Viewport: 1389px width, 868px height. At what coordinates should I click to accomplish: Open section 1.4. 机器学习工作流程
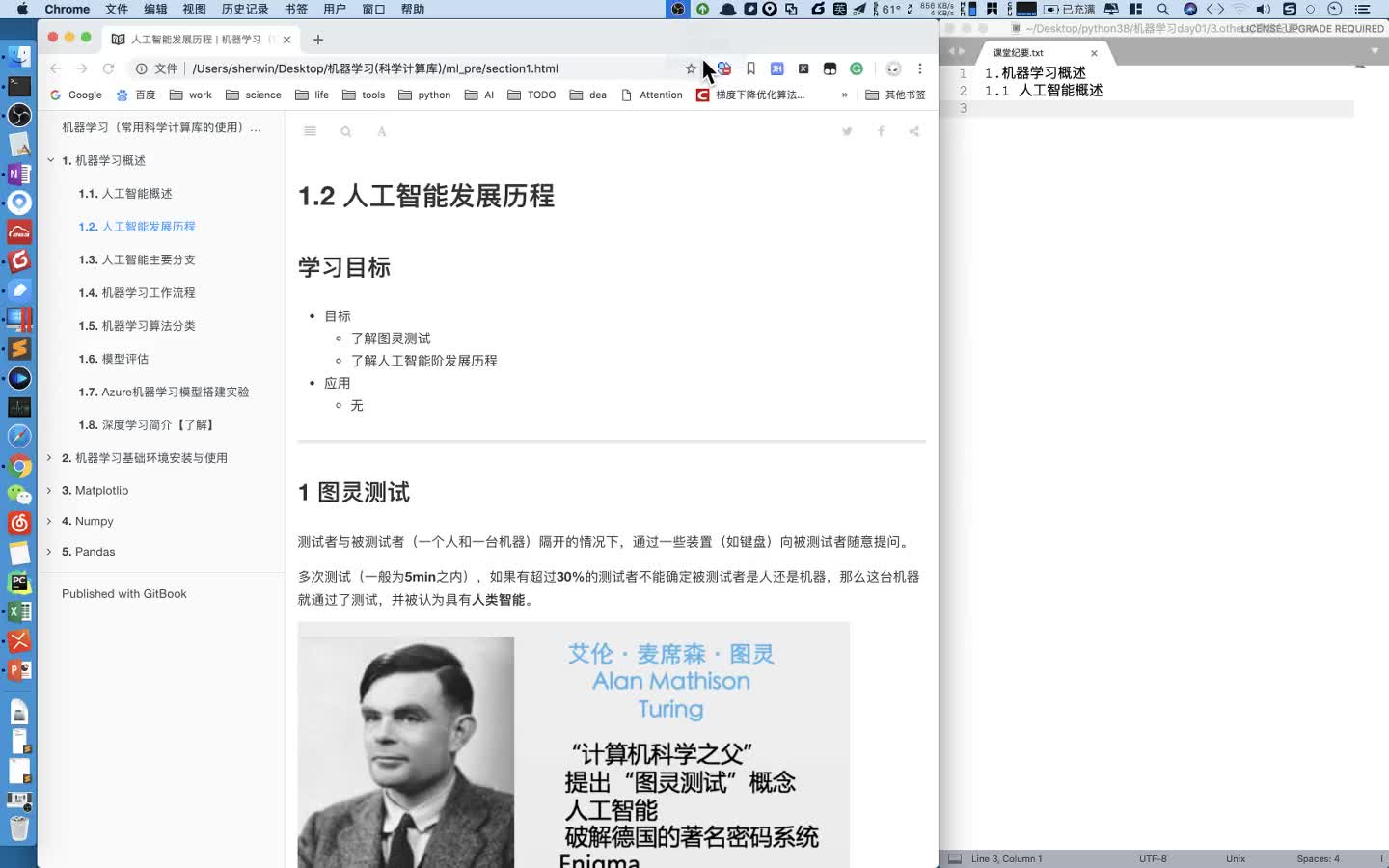point(137,292)
